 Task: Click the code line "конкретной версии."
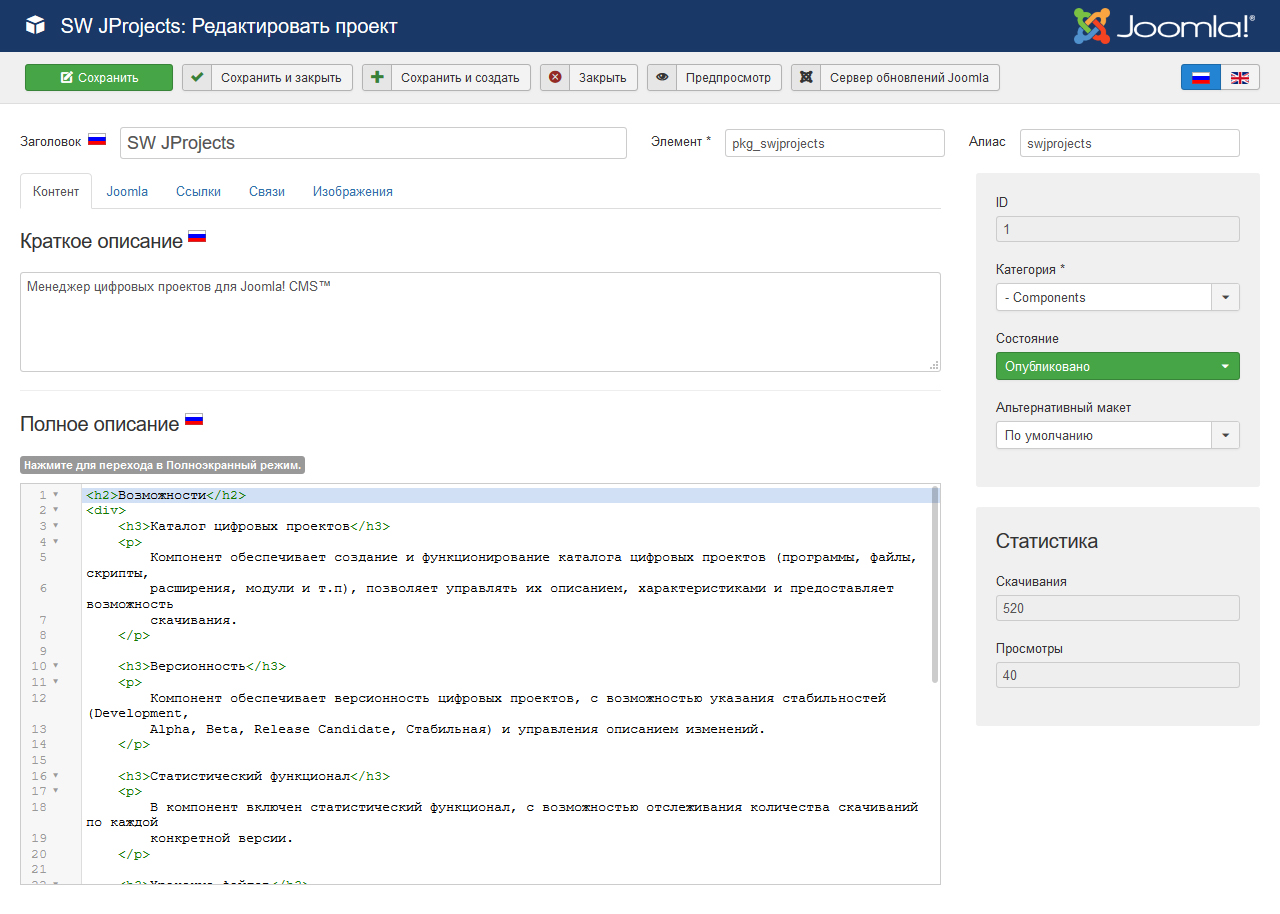(x=222, y=838)
